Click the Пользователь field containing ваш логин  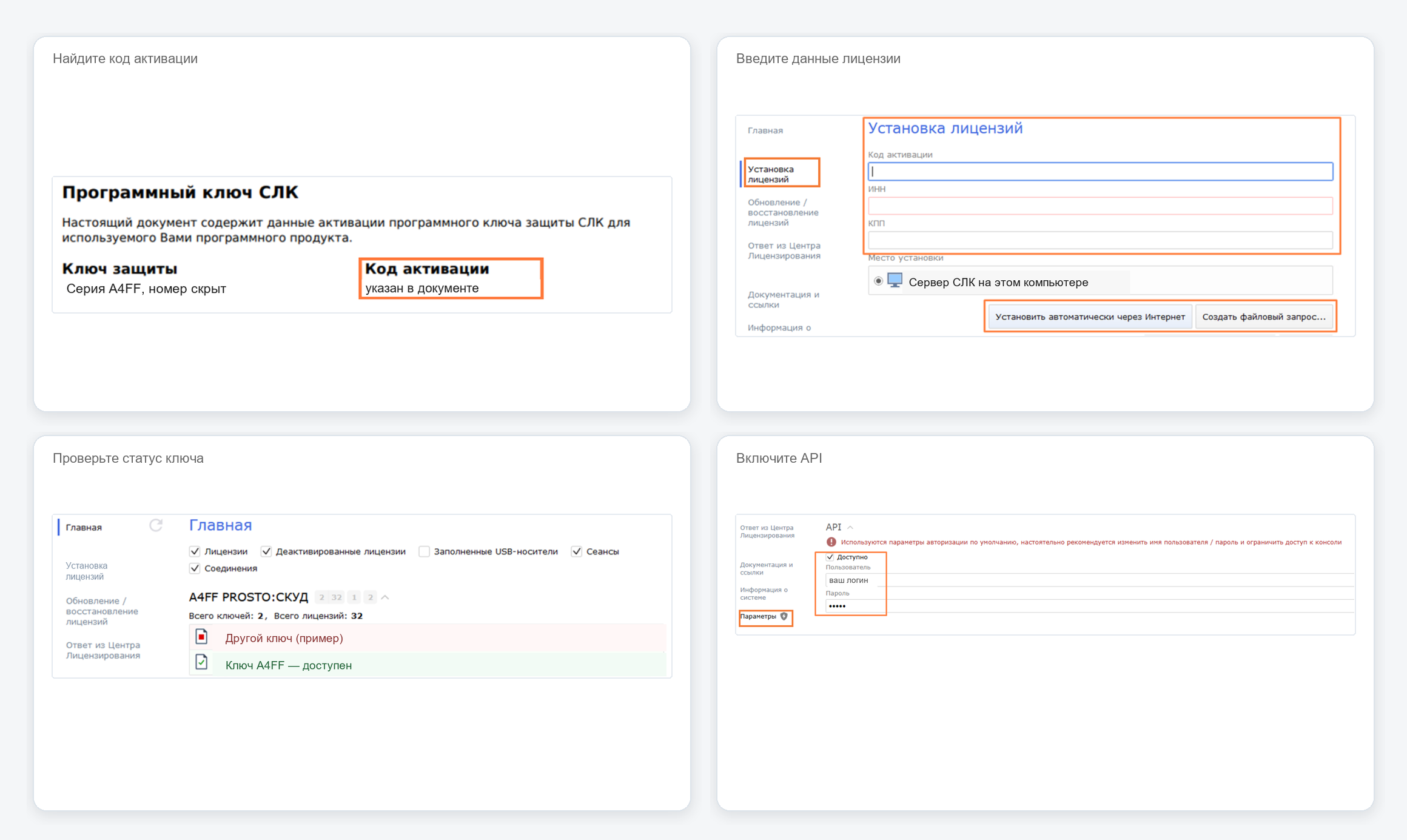click(x=1089, y=580)
